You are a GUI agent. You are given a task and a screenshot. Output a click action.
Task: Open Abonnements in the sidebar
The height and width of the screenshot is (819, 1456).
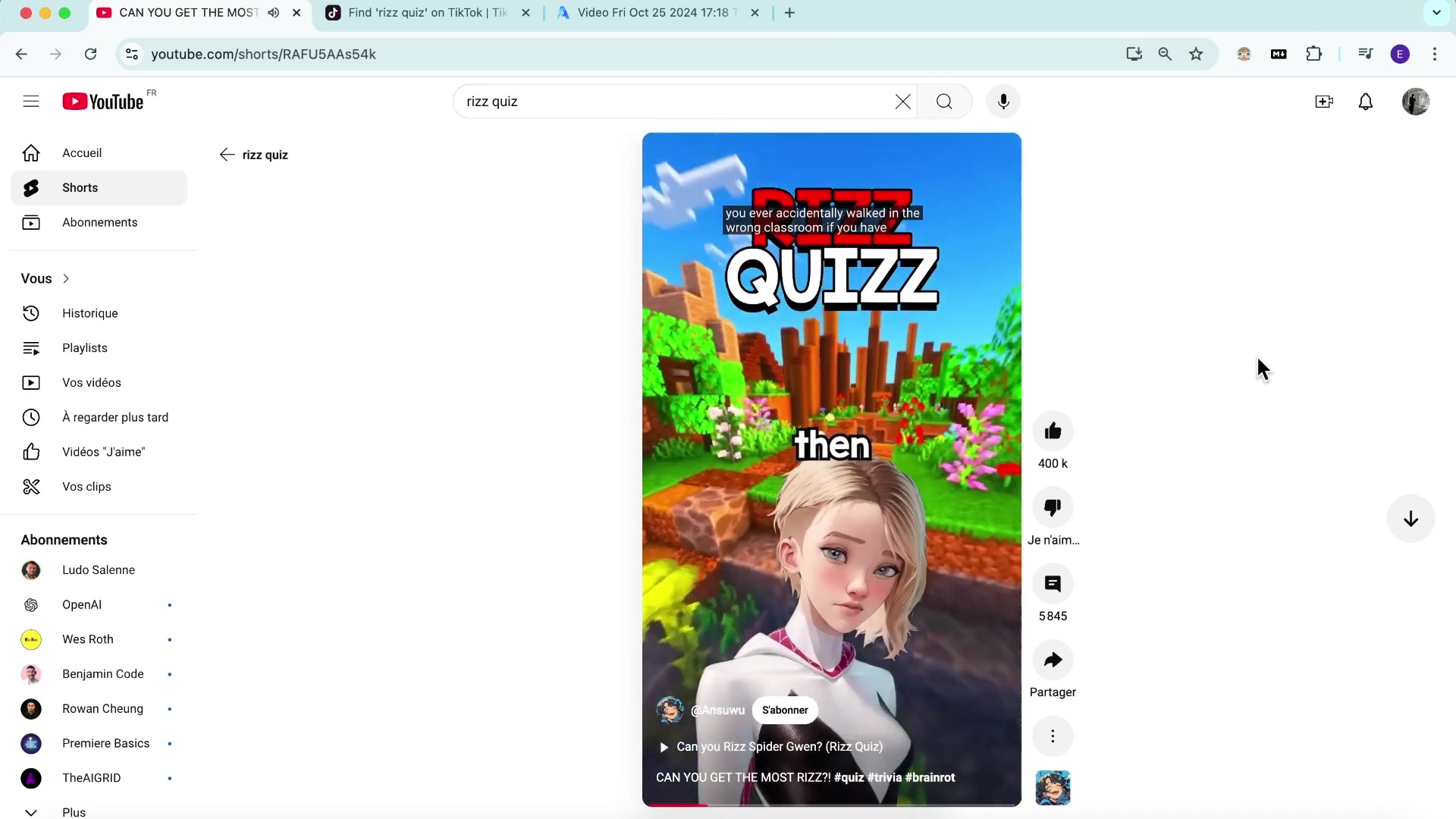coord(99,223)
